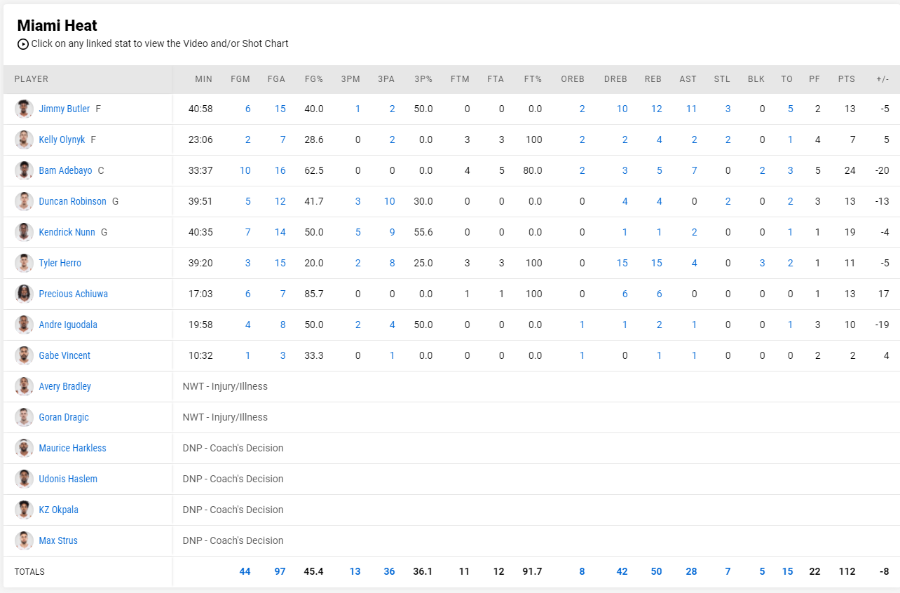This screenshot has height=593, width=900.
Task: Click Avery Bradley's NWT - Injury/Illness status
Action: click(x=225, y=386)
